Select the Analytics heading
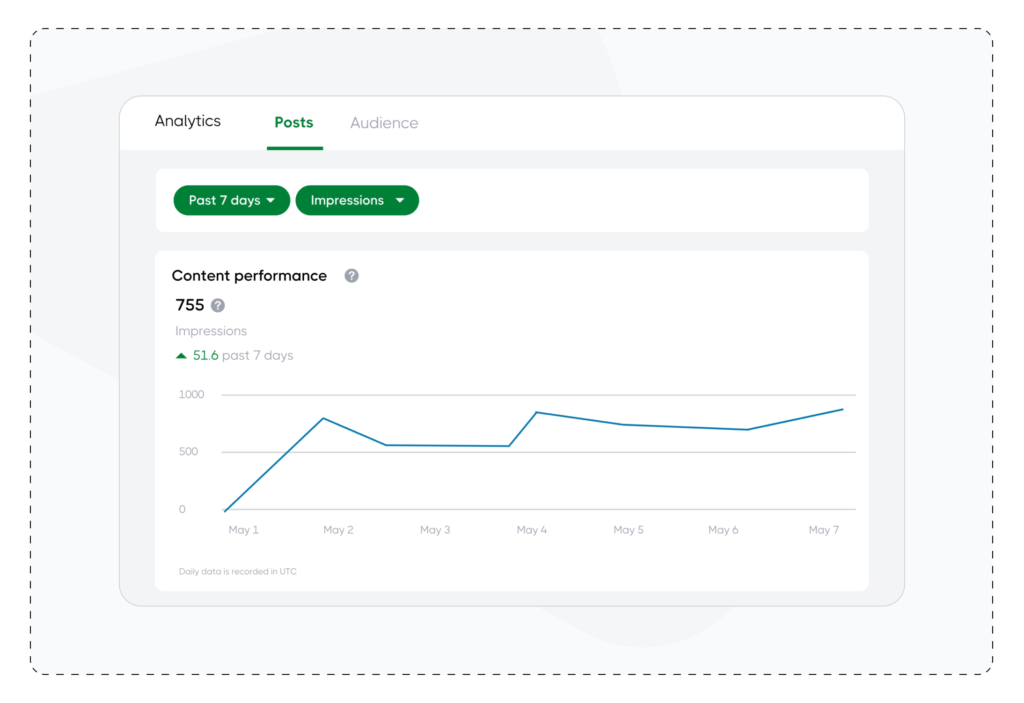 (x=187, y=121)
